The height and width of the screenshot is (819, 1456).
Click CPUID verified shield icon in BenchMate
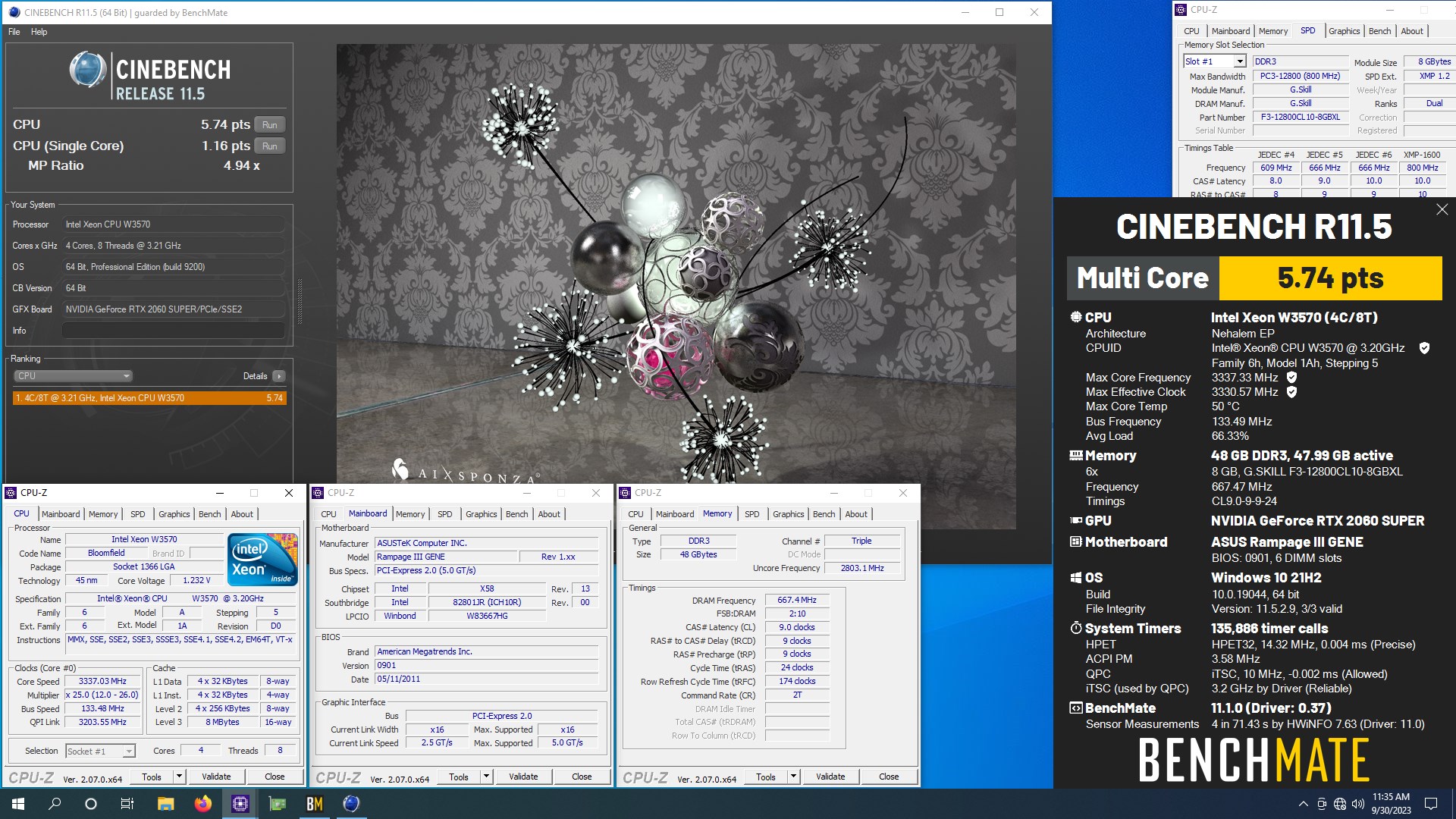[x=1424, y=348]
